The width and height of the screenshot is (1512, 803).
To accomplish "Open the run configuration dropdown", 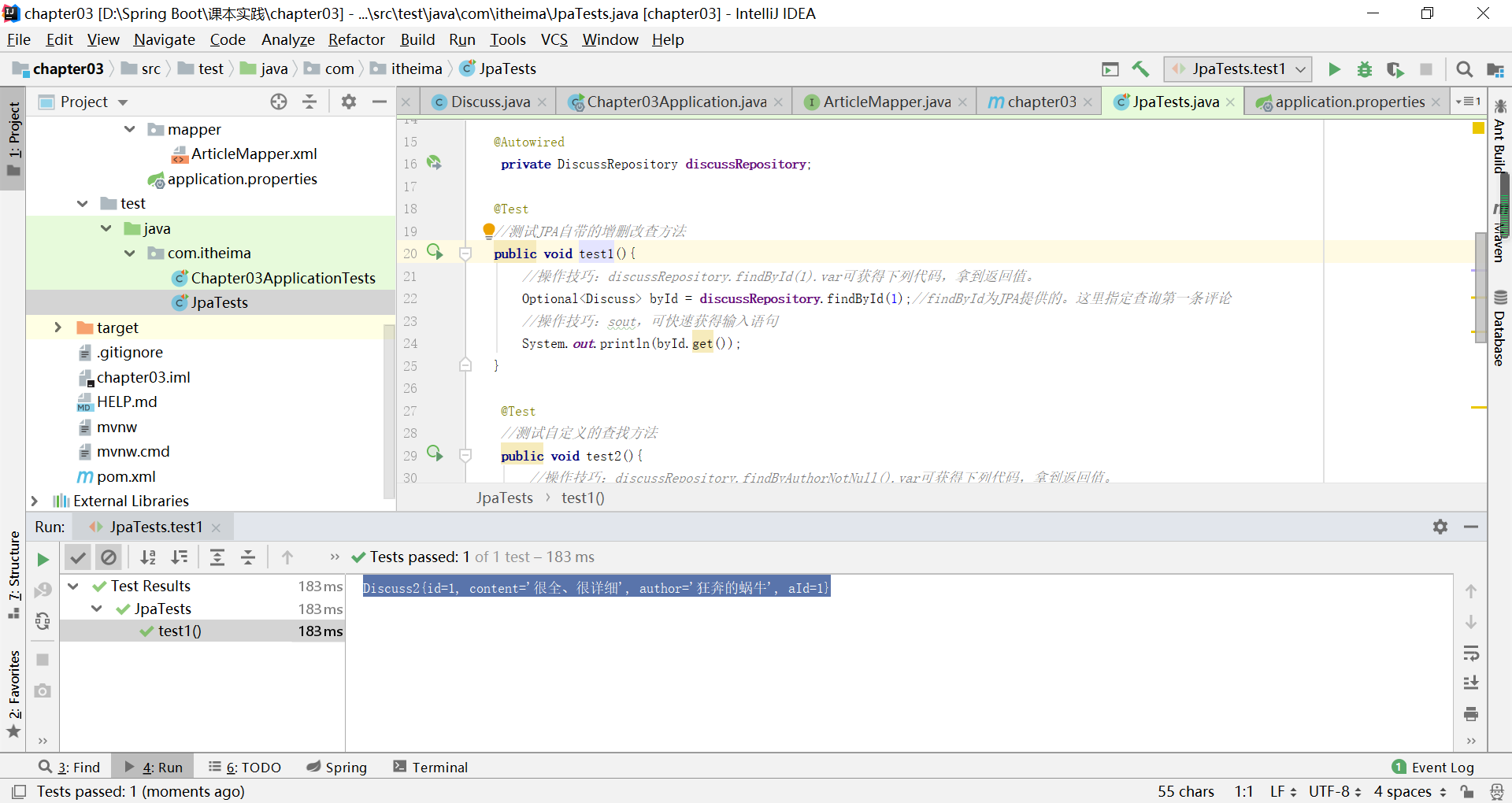I will pyautogui.click(x=1299, y=69).
